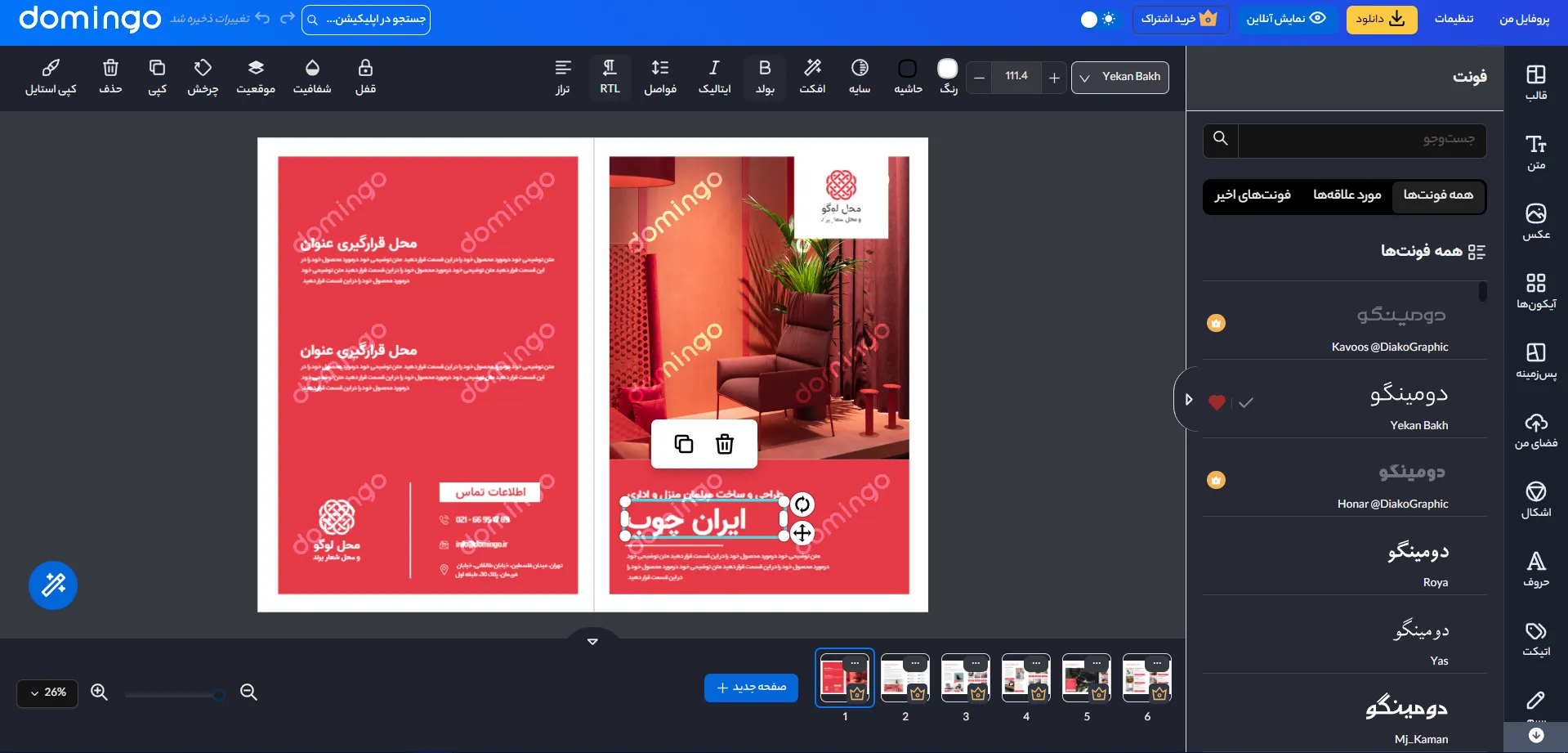
Task: Open Settings (تنظیمات) menu
Action: [x=1454, y=18]
